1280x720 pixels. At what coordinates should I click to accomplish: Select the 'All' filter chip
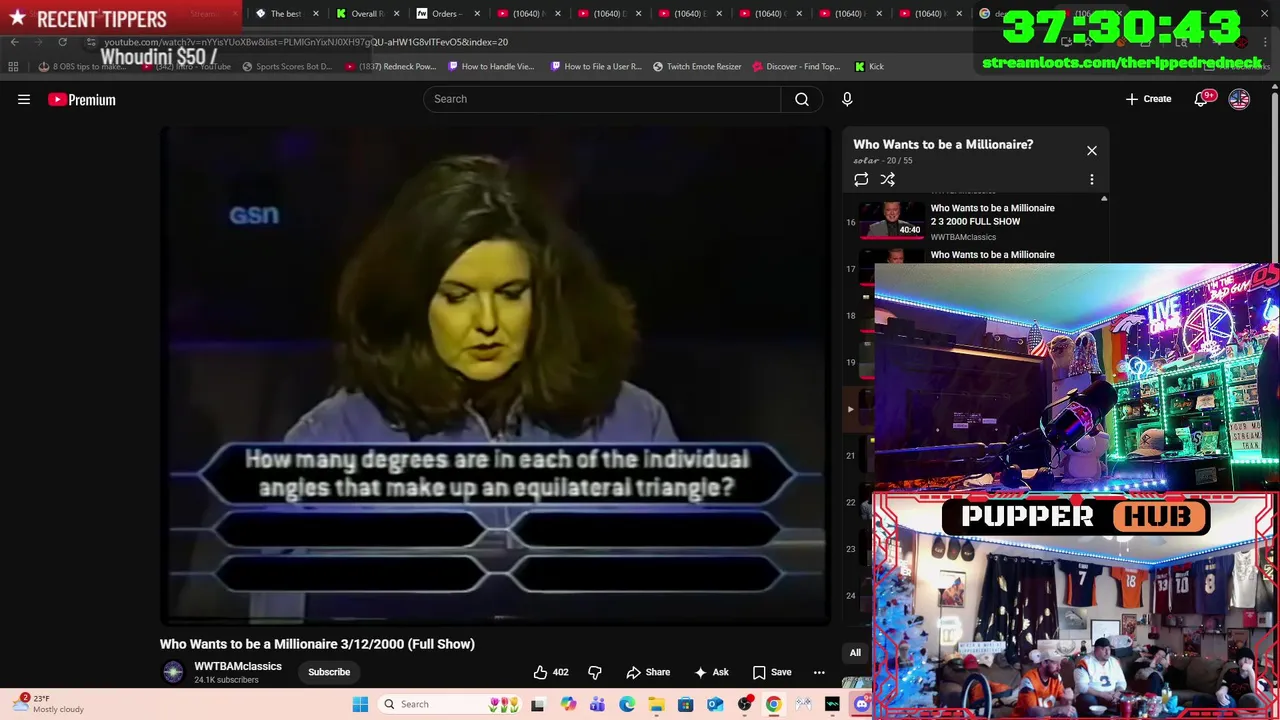point(855,653)
